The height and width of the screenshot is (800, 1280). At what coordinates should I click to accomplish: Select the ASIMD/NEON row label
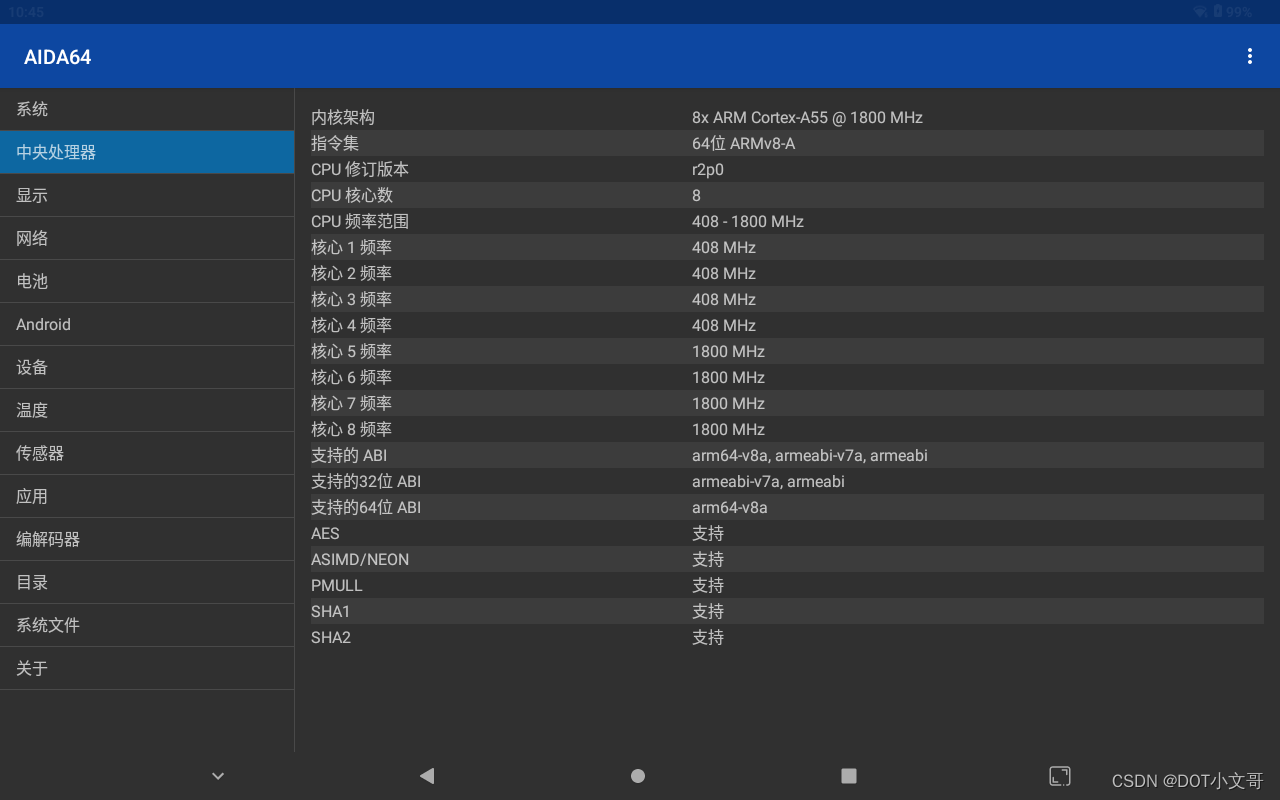[x=360, y=559]
